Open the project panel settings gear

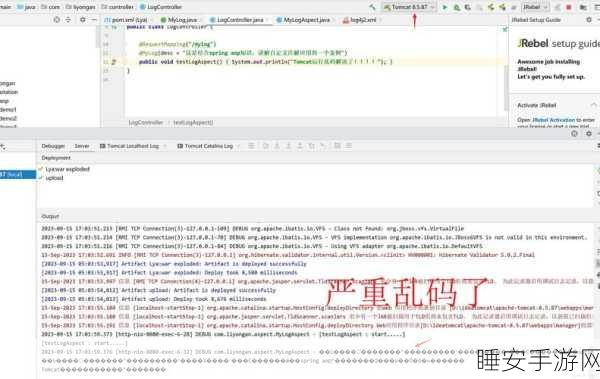[83, 20]
